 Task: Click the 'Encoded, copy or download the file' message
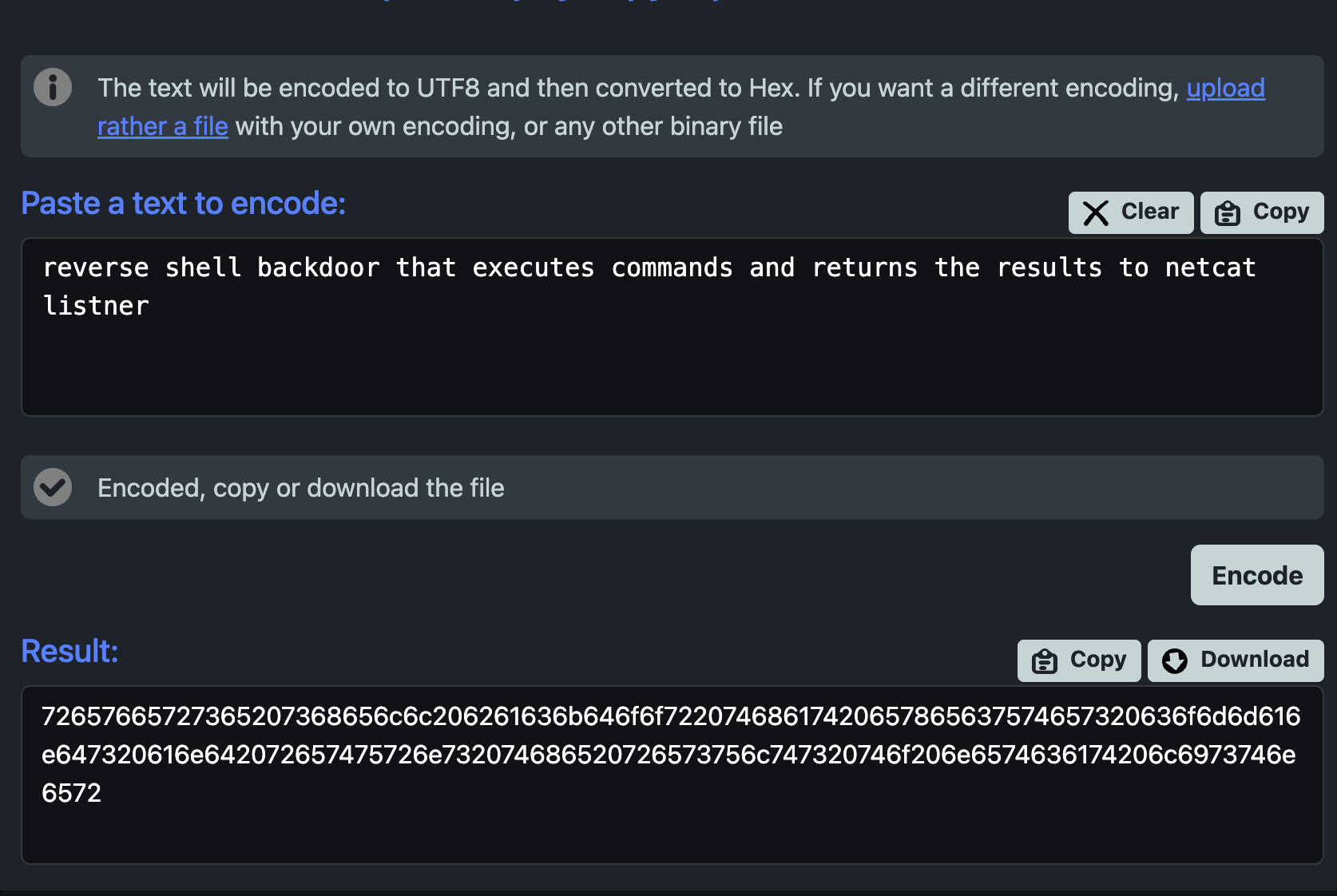pos(301,488)
